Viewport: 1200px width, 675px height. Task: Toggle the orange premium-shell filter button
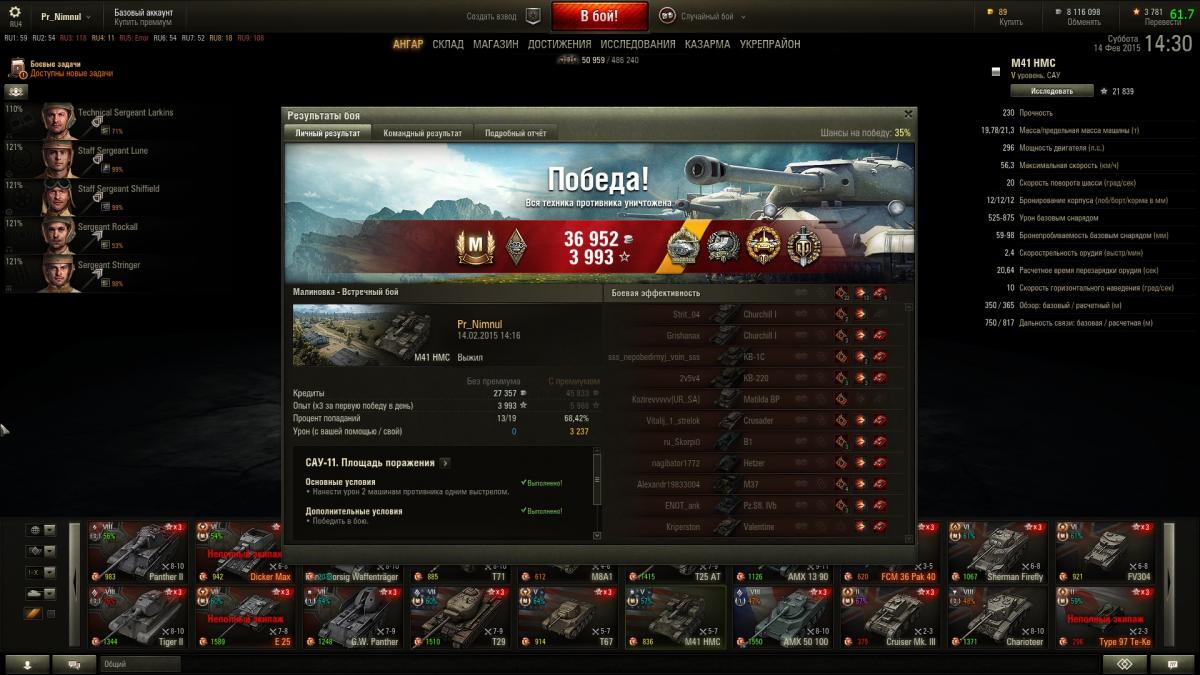click(33, 614)
